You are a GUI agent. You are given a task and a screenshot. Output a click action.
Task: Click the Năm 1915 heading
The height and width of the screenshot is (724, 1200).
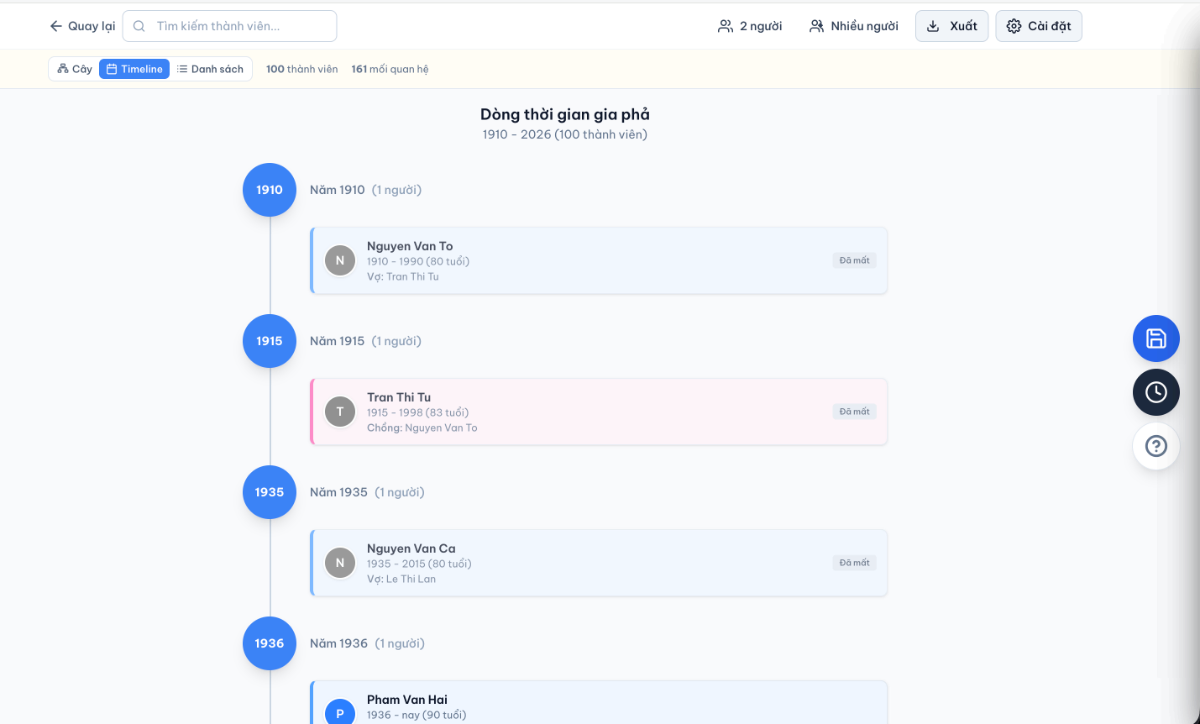337,341
